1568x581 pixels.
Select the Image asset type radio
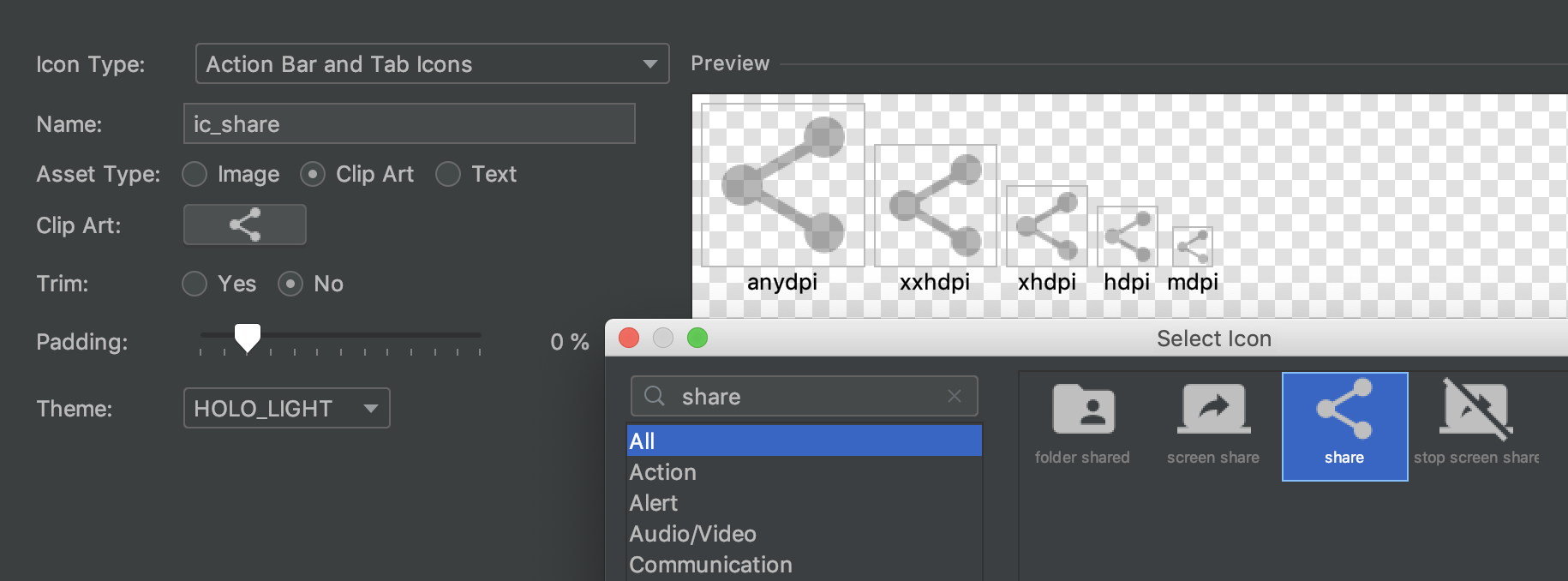click(195, 174)
